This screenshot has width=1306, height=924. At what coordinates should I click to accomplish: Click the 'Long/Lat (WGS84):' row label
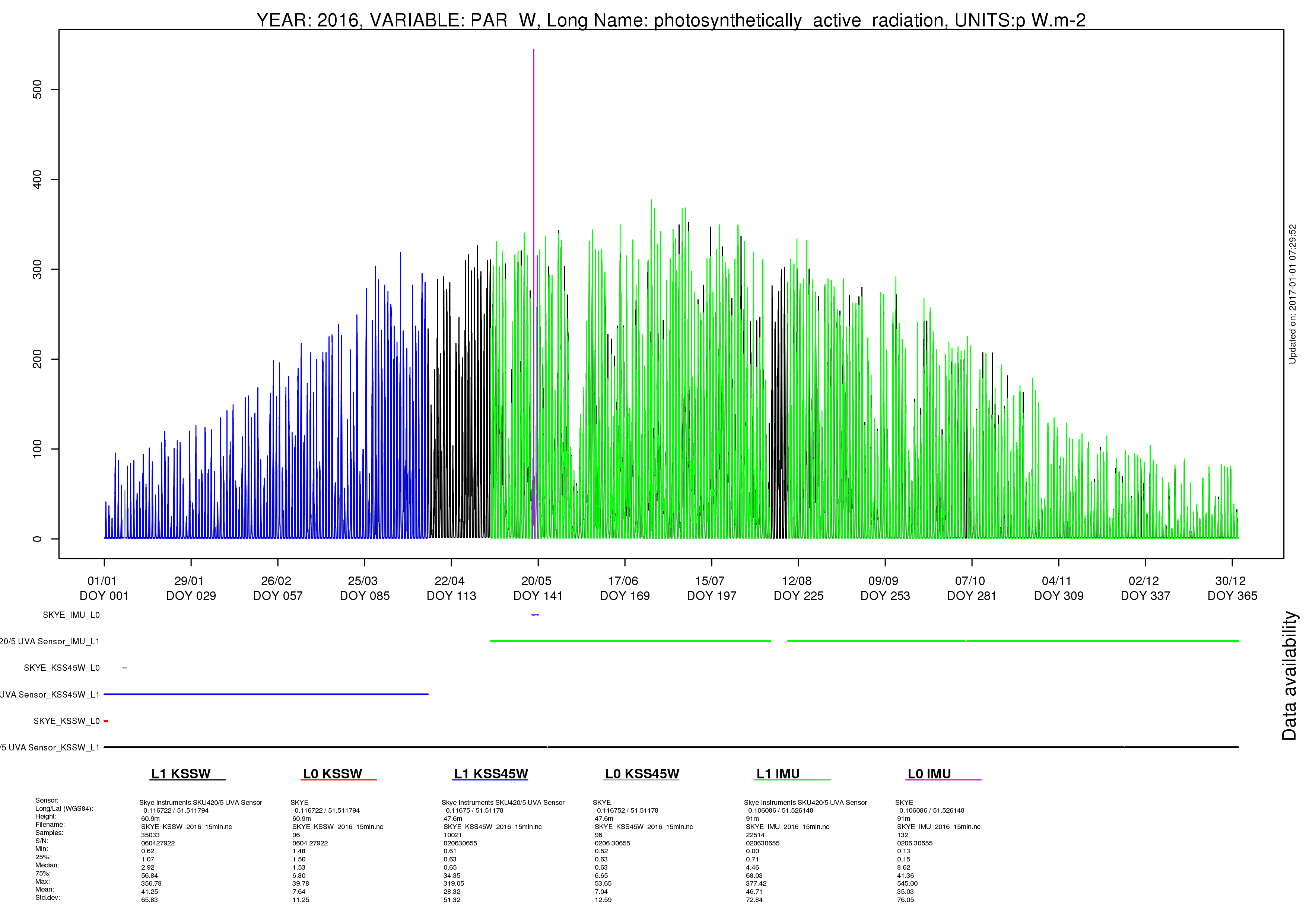(x=64, y=809)
